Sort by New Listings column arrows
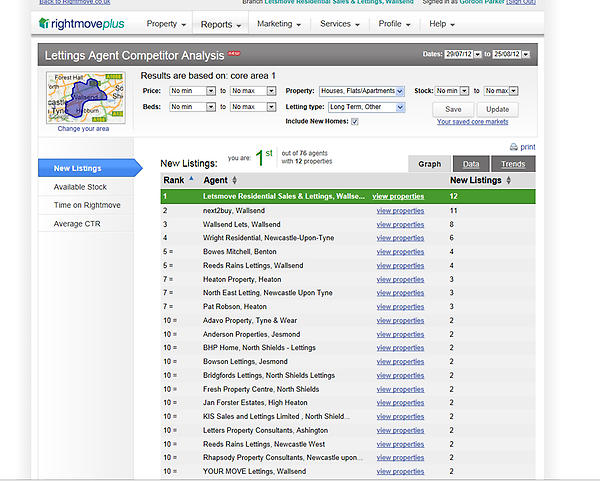Screen dimensions: 600x481 (x=509, y=180)
